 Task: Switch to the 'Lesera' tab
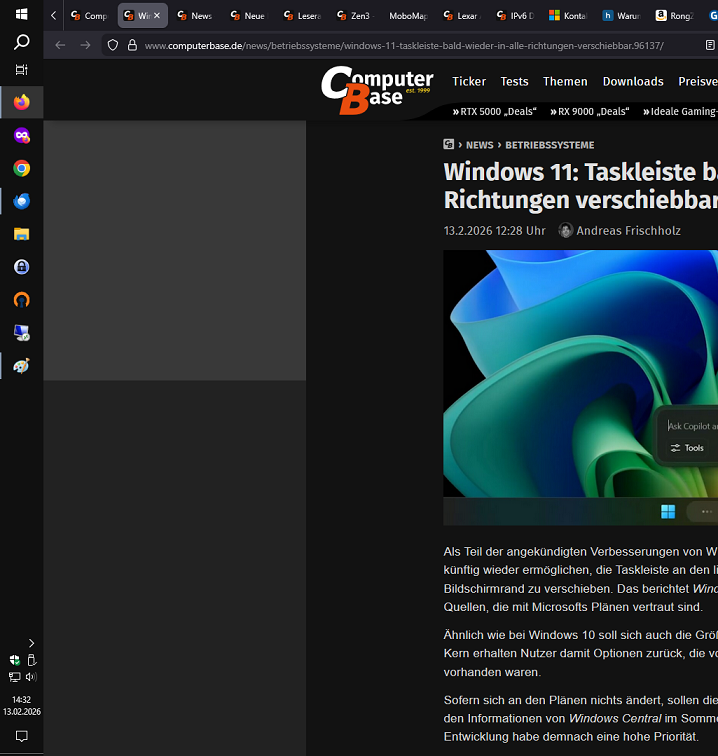302,16
